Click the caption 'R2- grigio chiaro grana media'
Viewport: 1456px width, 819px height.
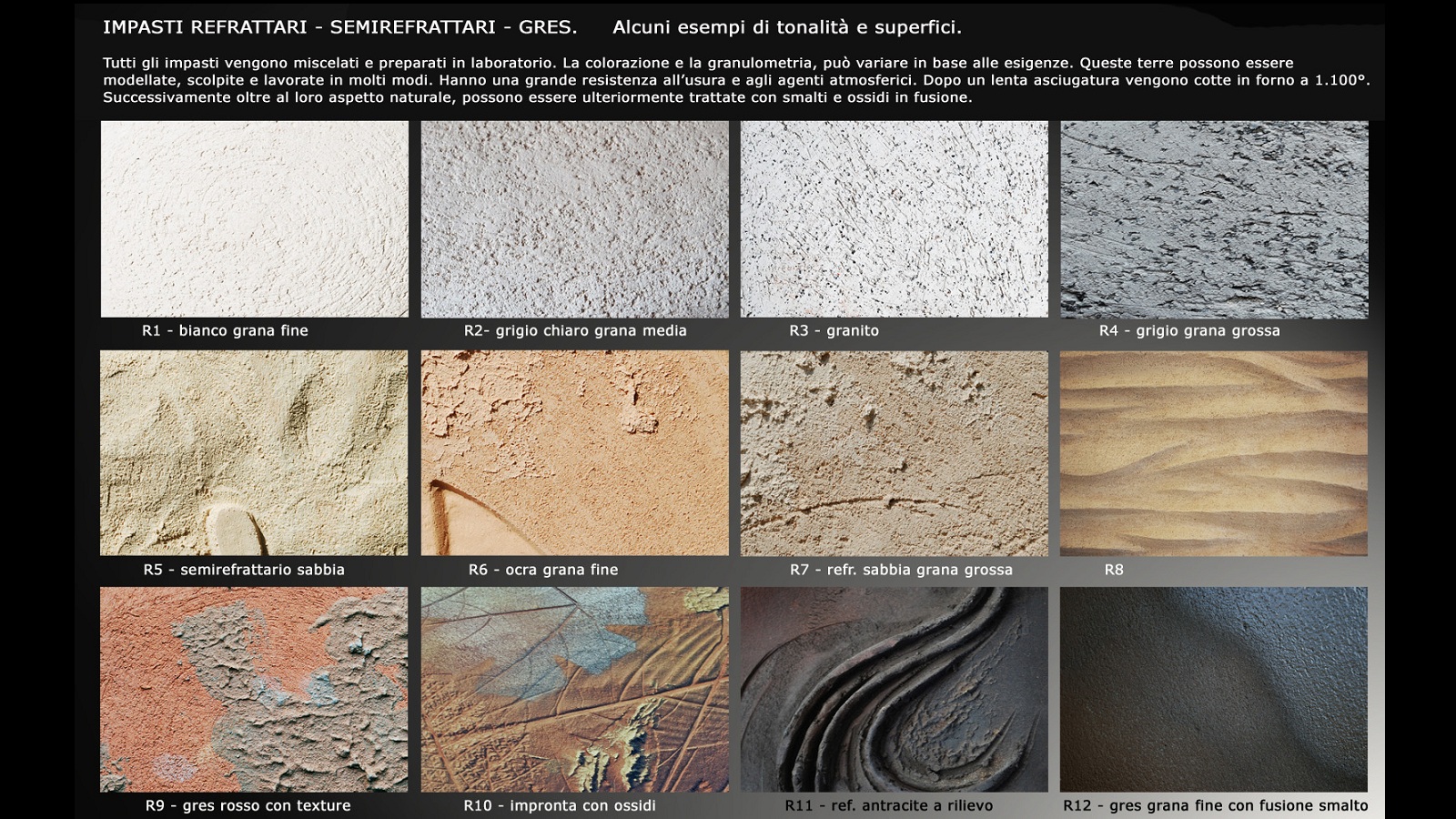click(575, 330)
